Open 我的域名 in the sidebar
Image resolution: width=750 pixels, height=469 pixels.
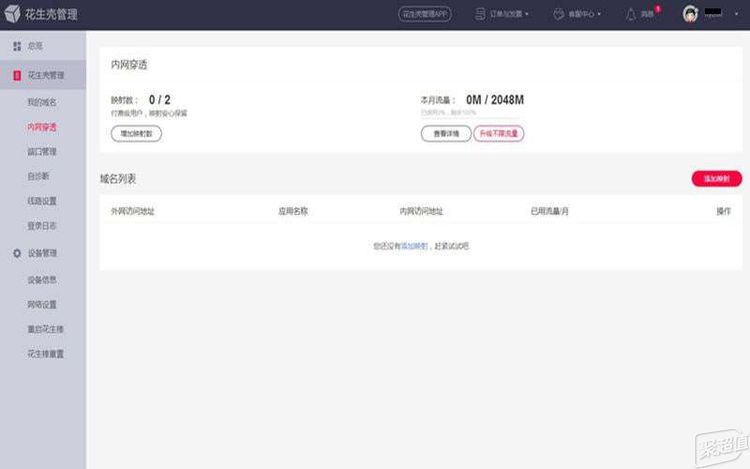[x=42, y=102]
